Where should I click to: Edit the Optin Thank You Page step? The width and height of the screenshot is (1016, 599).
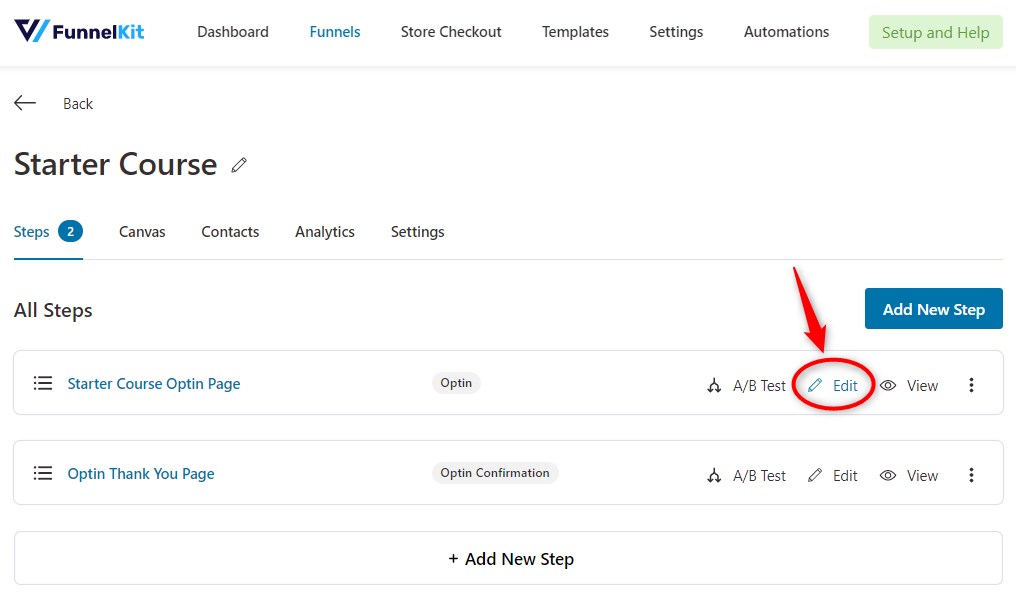click(x=833, y=476)
